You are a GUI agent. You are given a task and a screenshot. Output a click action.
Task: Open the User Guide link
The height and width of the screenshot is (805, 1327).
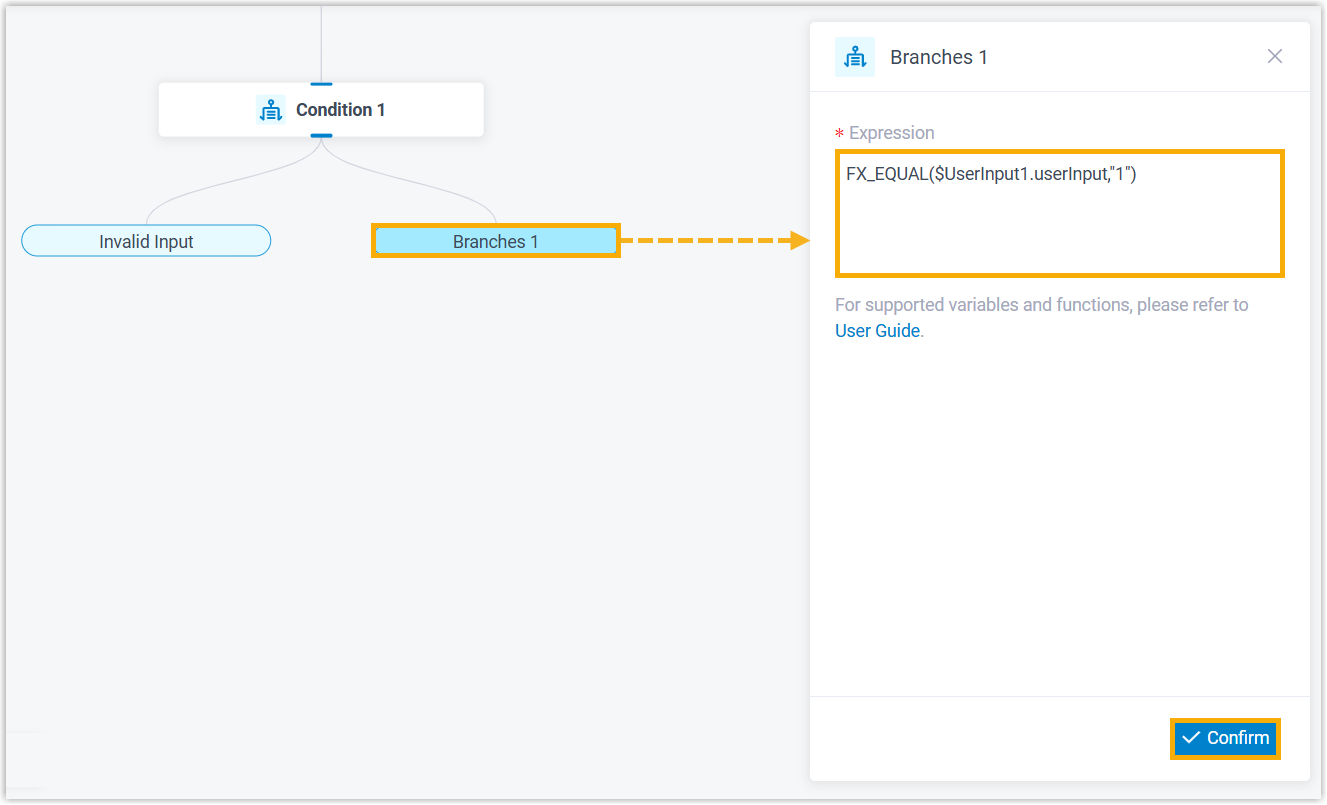pos(877,331)
